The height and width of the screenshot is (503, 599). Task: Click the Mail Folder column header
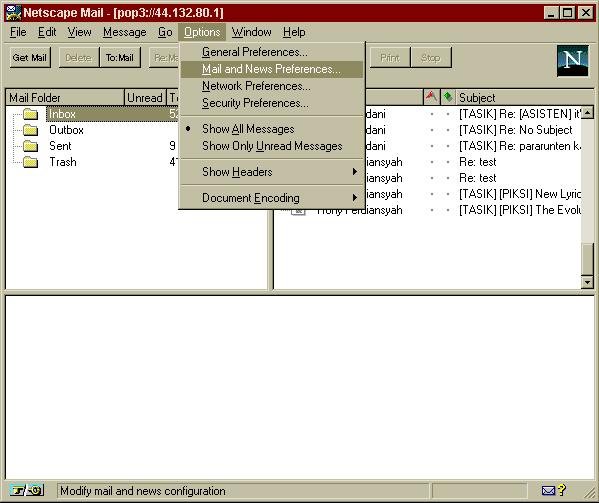[65, 97]
